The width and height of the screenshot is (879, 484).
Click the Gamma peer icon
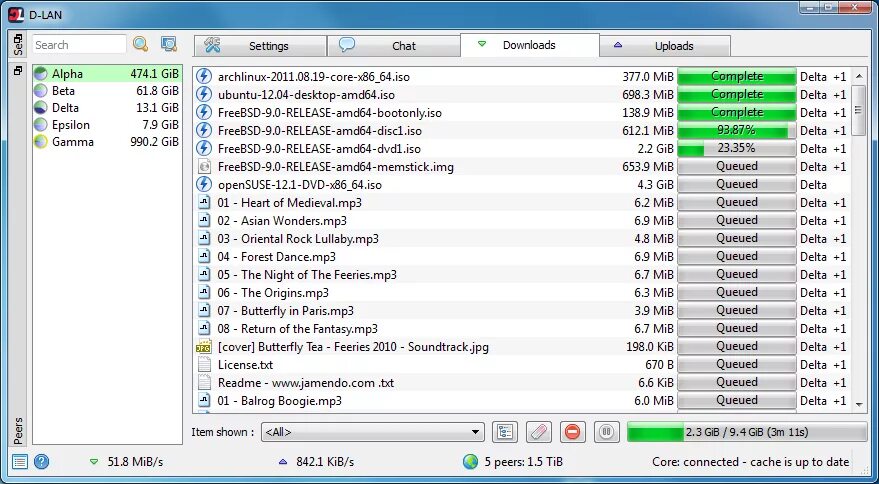pyautogui.click(x=40, y=142)
